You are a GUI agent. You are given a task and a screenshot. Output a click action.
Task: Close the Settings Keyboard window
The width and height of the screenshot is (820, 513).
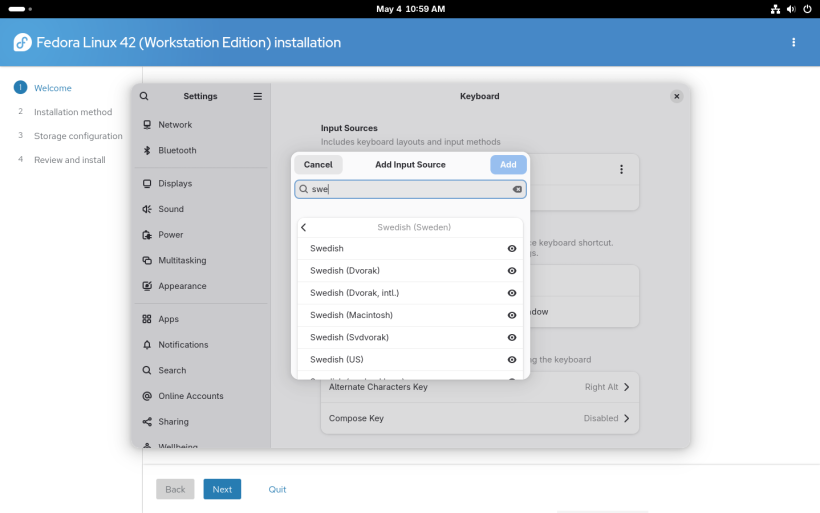point(677,96)
